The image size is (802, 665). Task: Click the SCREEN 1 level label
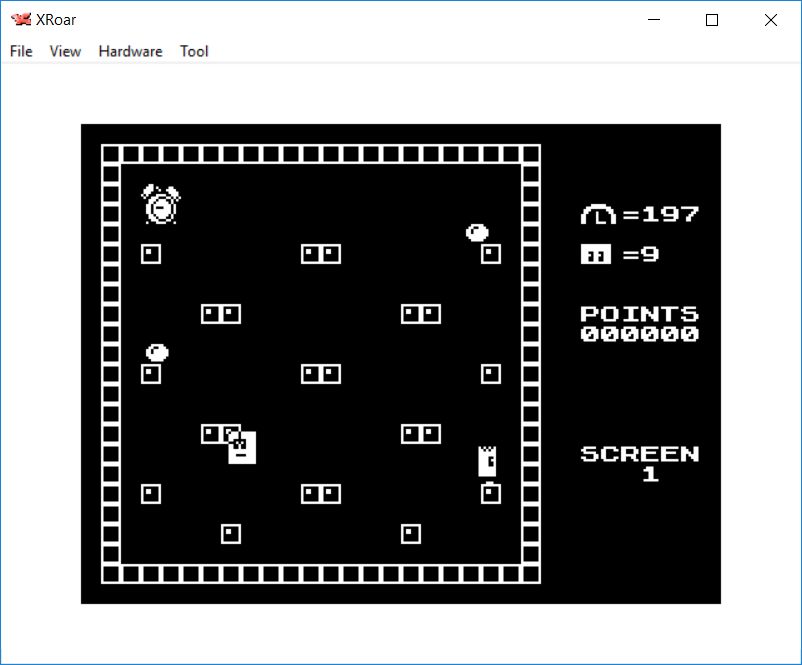click(639, 463)
